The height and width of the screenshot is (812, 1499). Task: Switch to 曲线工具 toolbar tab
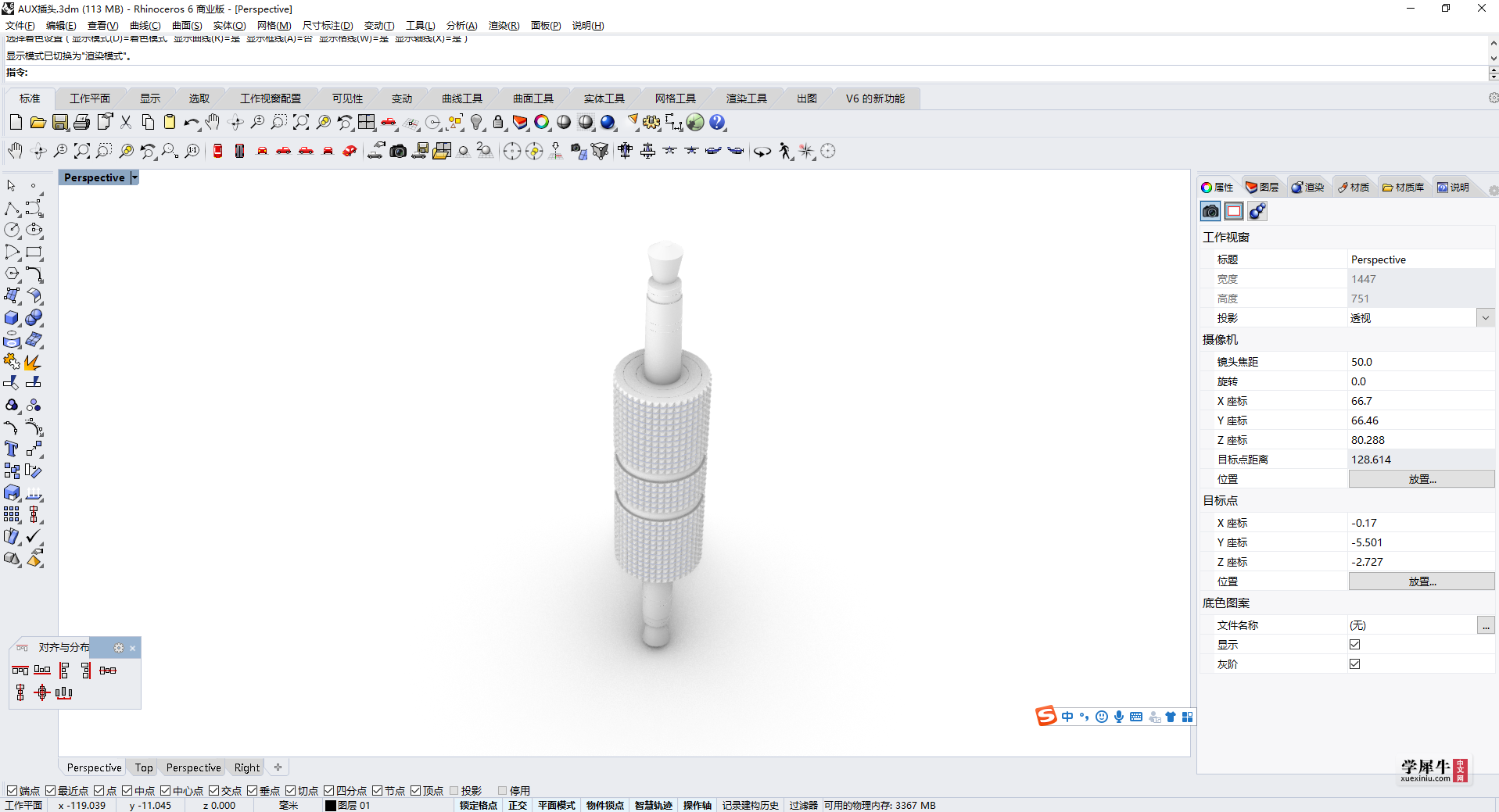tap(462, 98)
